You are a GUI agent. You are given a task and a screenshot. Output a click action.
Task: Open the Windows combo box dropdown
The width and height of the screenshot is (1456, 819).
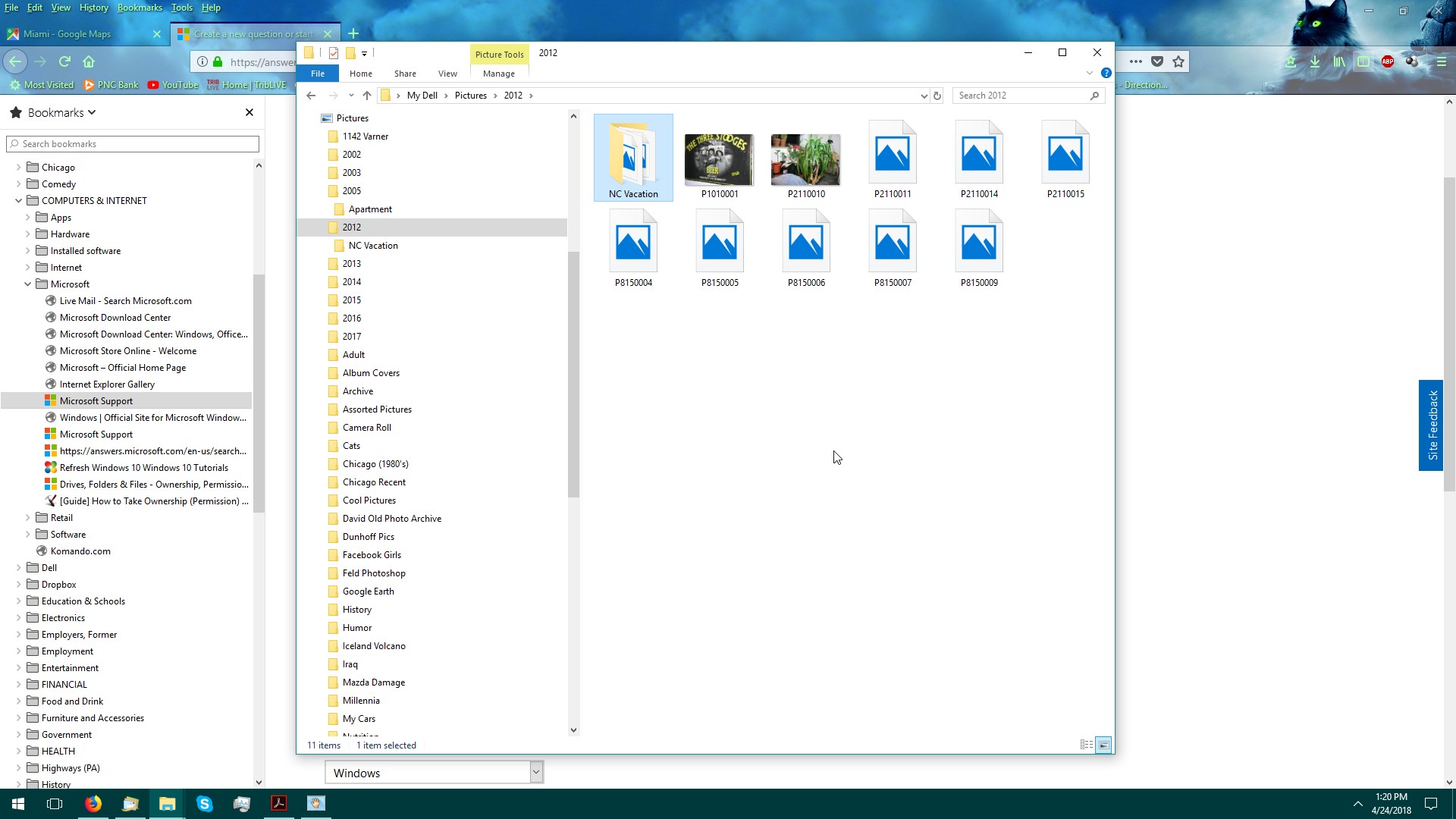pos(536,773)
